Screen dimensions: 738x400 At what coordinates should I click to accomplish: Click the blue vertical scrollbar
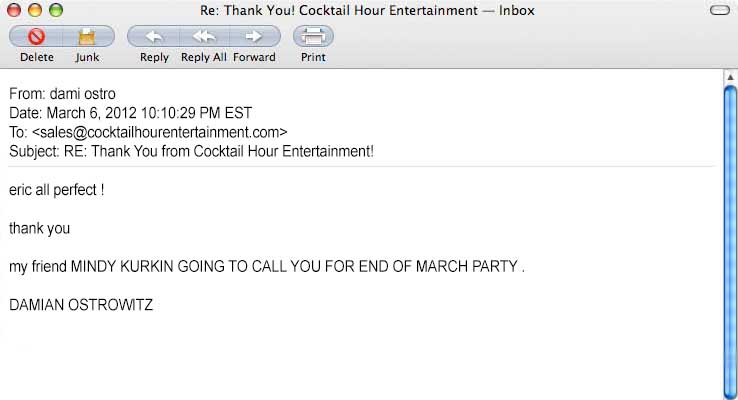point(730,230)
